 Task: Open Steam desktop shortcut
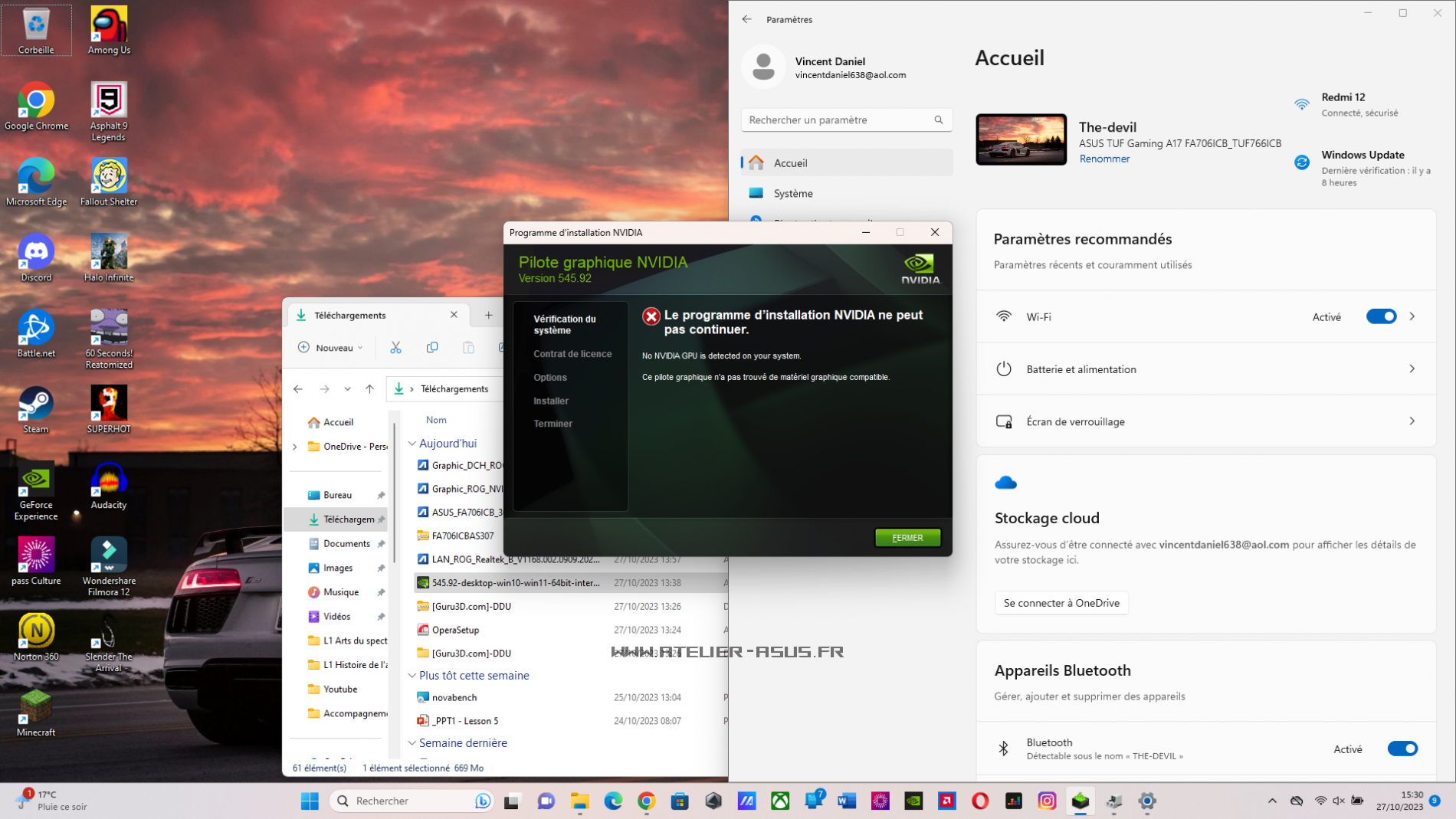pyautogui.click(x=36, y=410)
